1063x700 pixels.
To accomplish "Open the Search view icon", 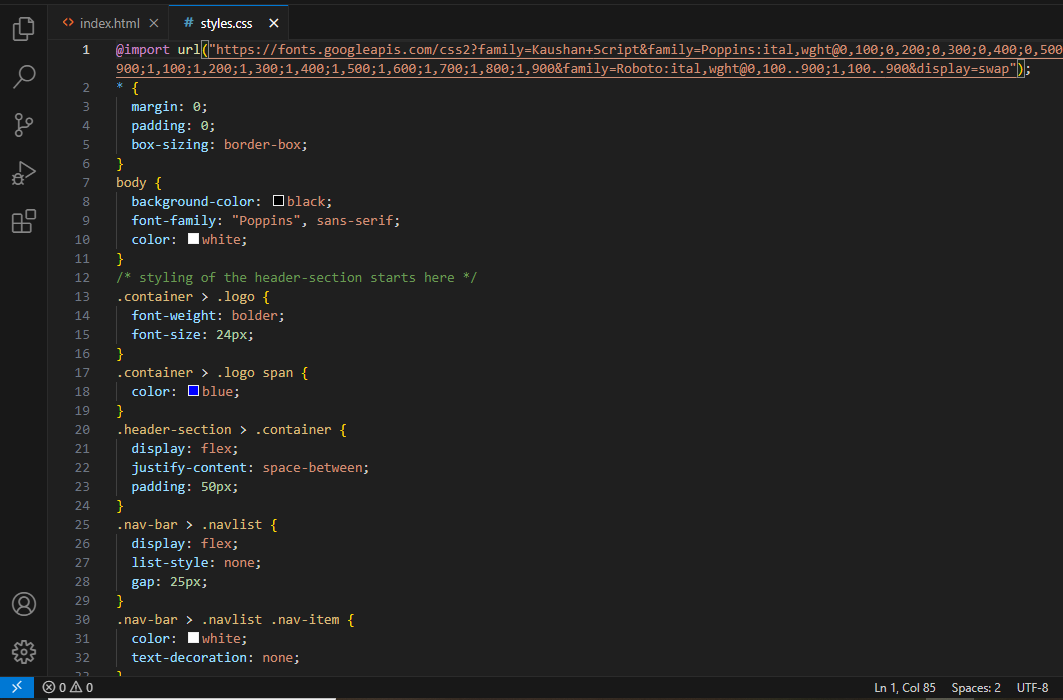I will [x=24, y=77].
